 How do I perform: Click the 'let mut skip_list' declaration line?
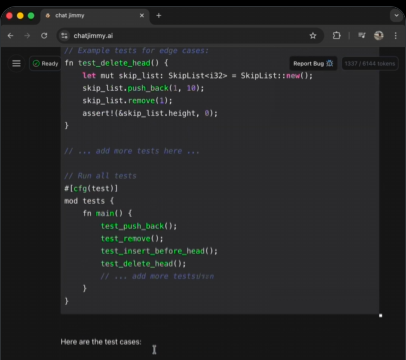click(x=198, y=76)
